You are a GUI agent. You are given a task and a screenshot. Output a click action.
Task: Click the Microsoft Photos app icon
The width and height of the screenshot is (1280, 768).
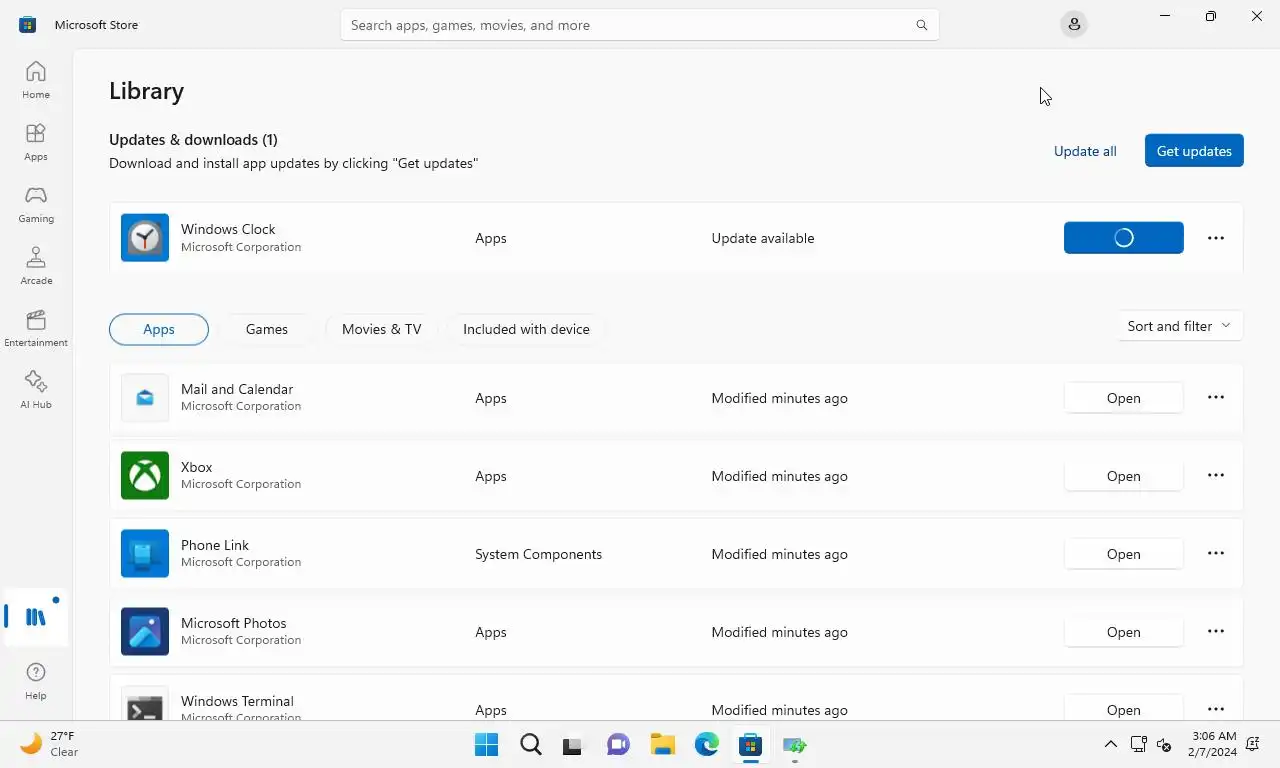click(145, 632)
